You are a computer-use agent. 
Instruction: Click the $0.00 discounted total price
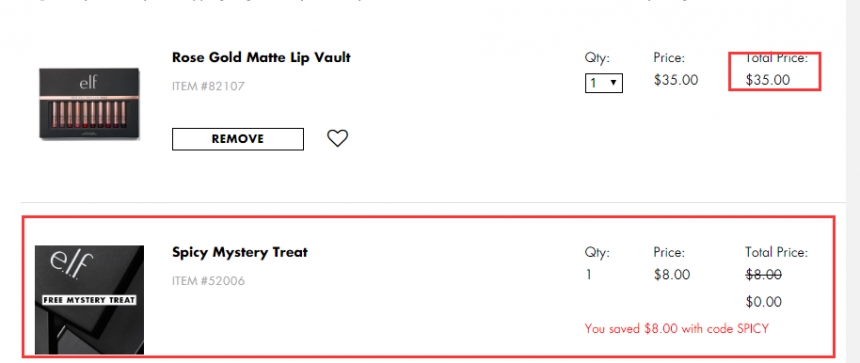click(763, 302)
